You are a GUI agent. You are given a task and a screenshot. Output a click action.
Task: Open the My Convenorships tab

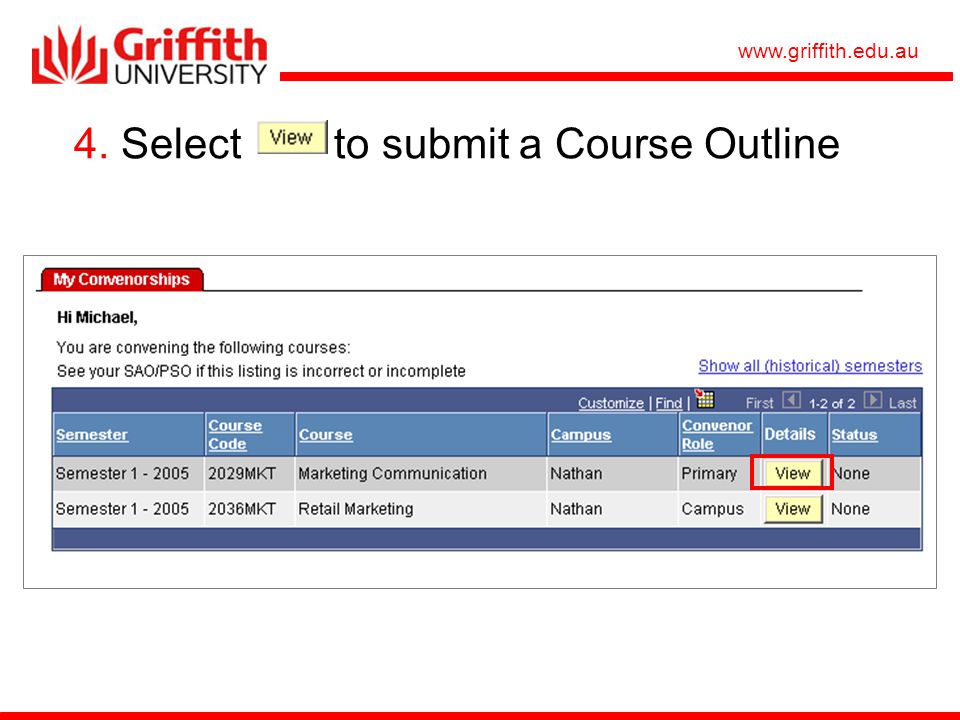pyautogui.click(x=121, y=279)
